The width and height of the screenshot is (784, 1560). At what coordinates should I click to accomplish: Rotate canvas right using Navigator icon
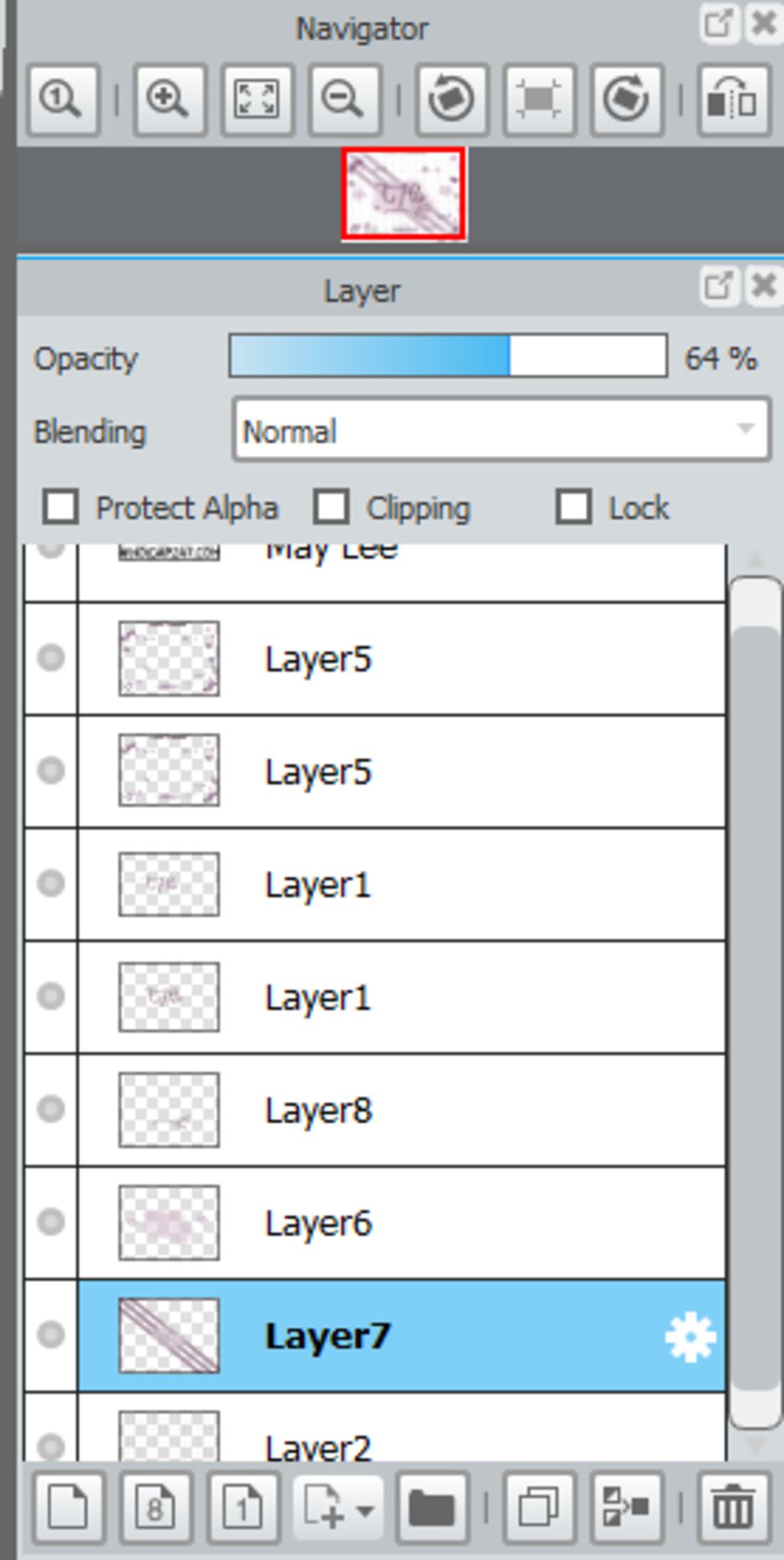tap(627, 100)
